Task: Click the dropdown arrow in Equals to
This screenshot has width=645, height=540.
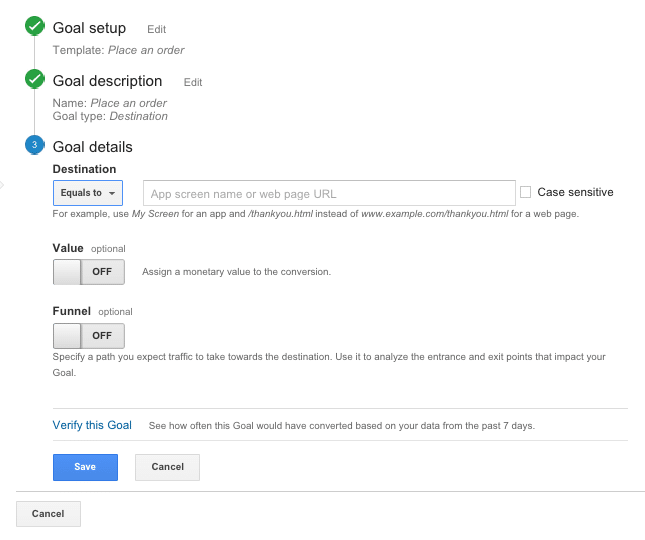Action: tap(112, 193)
